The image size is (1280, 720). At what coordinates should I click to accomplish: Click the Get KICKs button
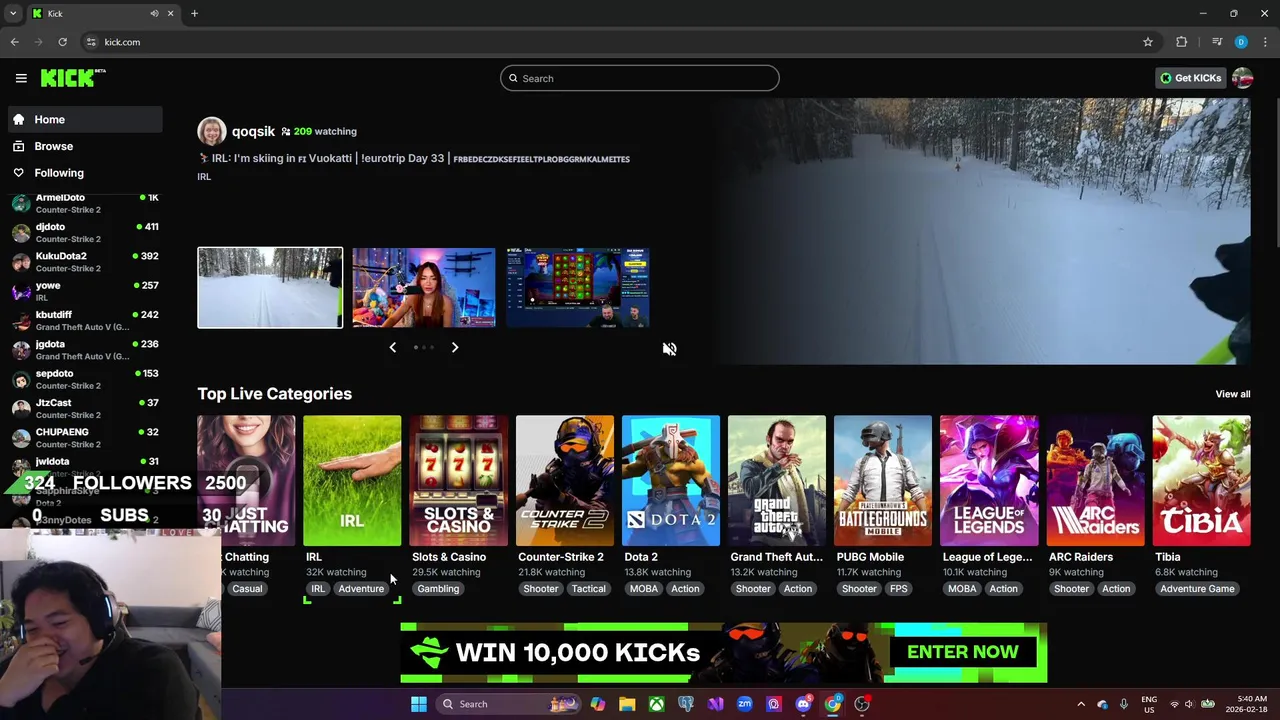click(x=1191, y=78)
